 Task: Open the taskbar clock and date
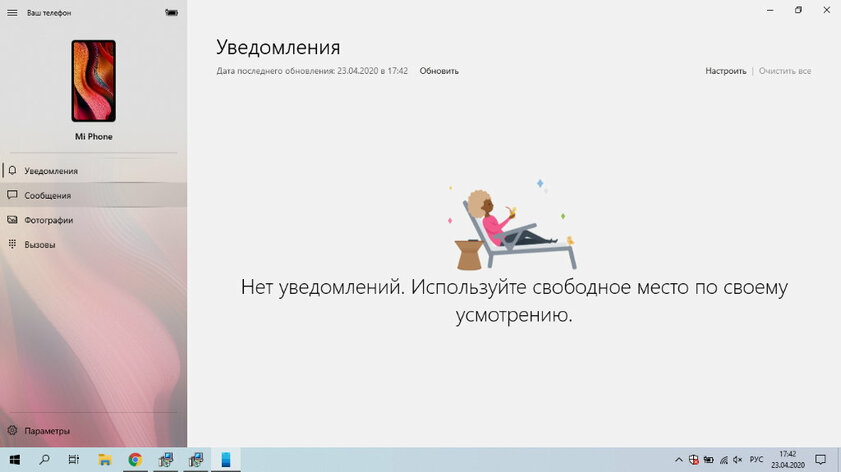[788, 460]
